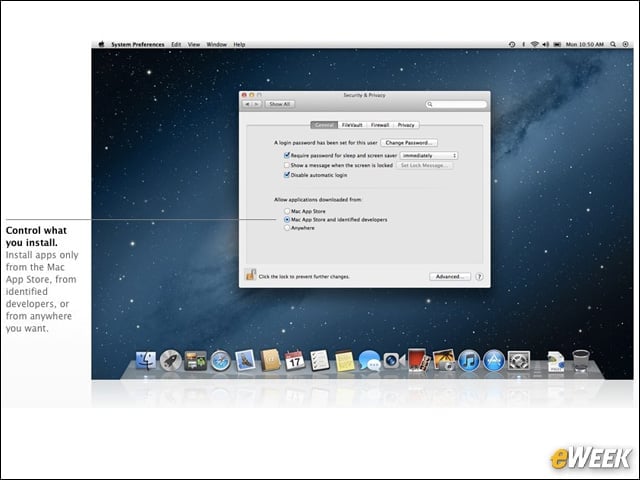
Task: Open Contacts address book in Dock
Action: 270,360
